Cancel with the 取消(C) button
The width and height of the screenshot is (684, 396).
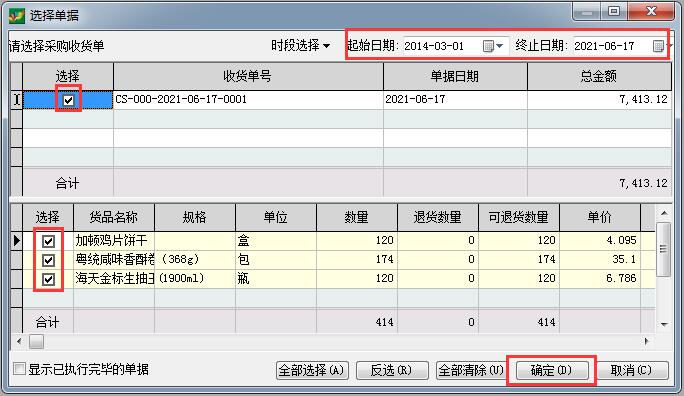pos(632,371)
